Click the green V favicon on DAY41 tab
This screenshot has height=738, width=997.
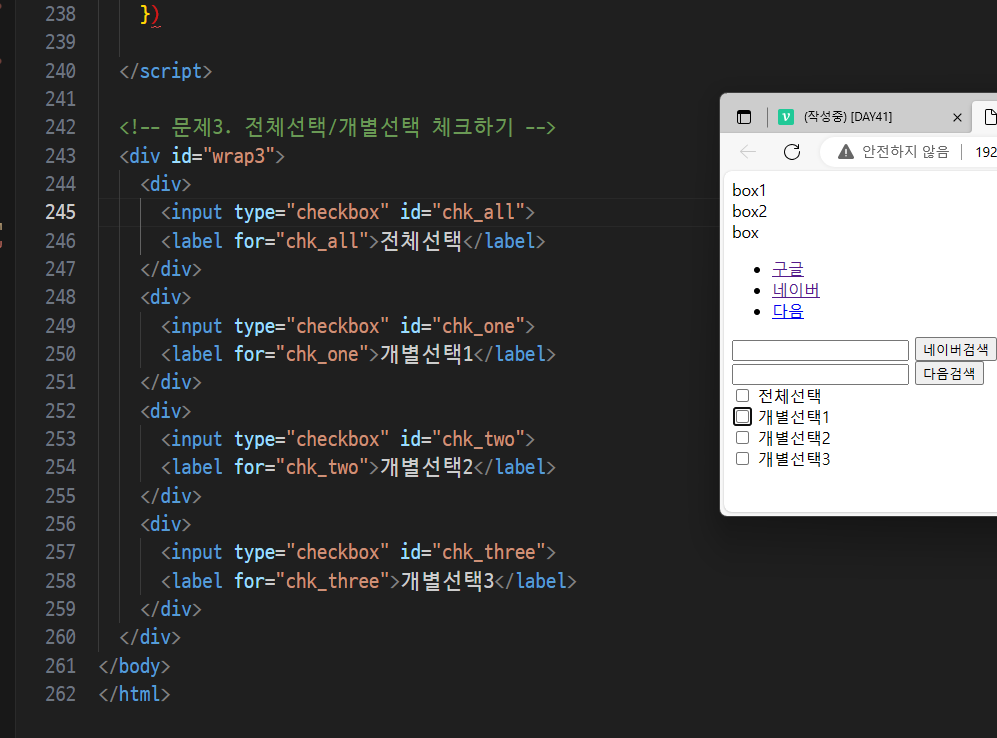[786, 117]
